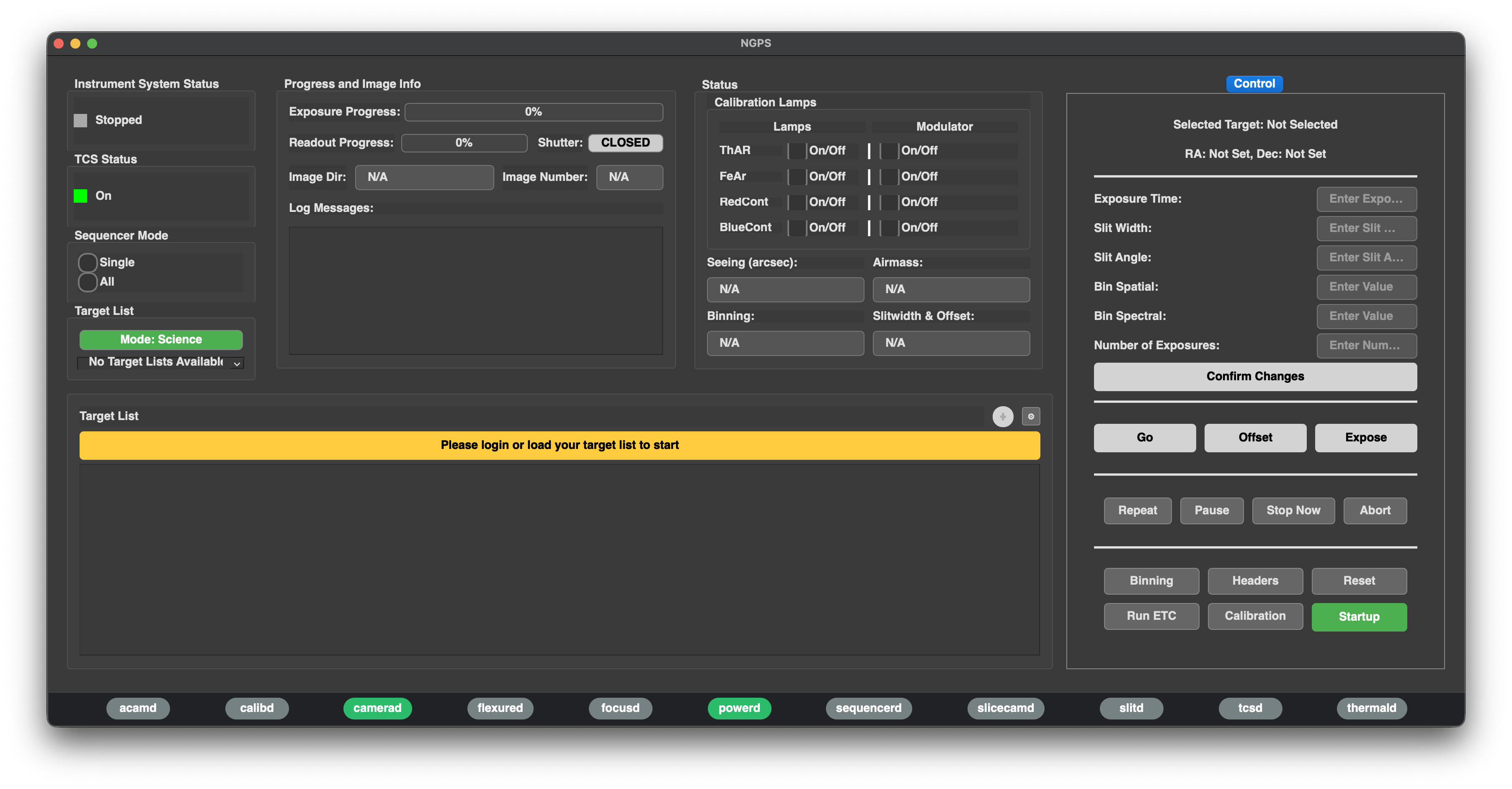This screenshot has width=1512, height=789.
Task: Click the Number of Exposures input field
Action: [x=1366, y=346]
